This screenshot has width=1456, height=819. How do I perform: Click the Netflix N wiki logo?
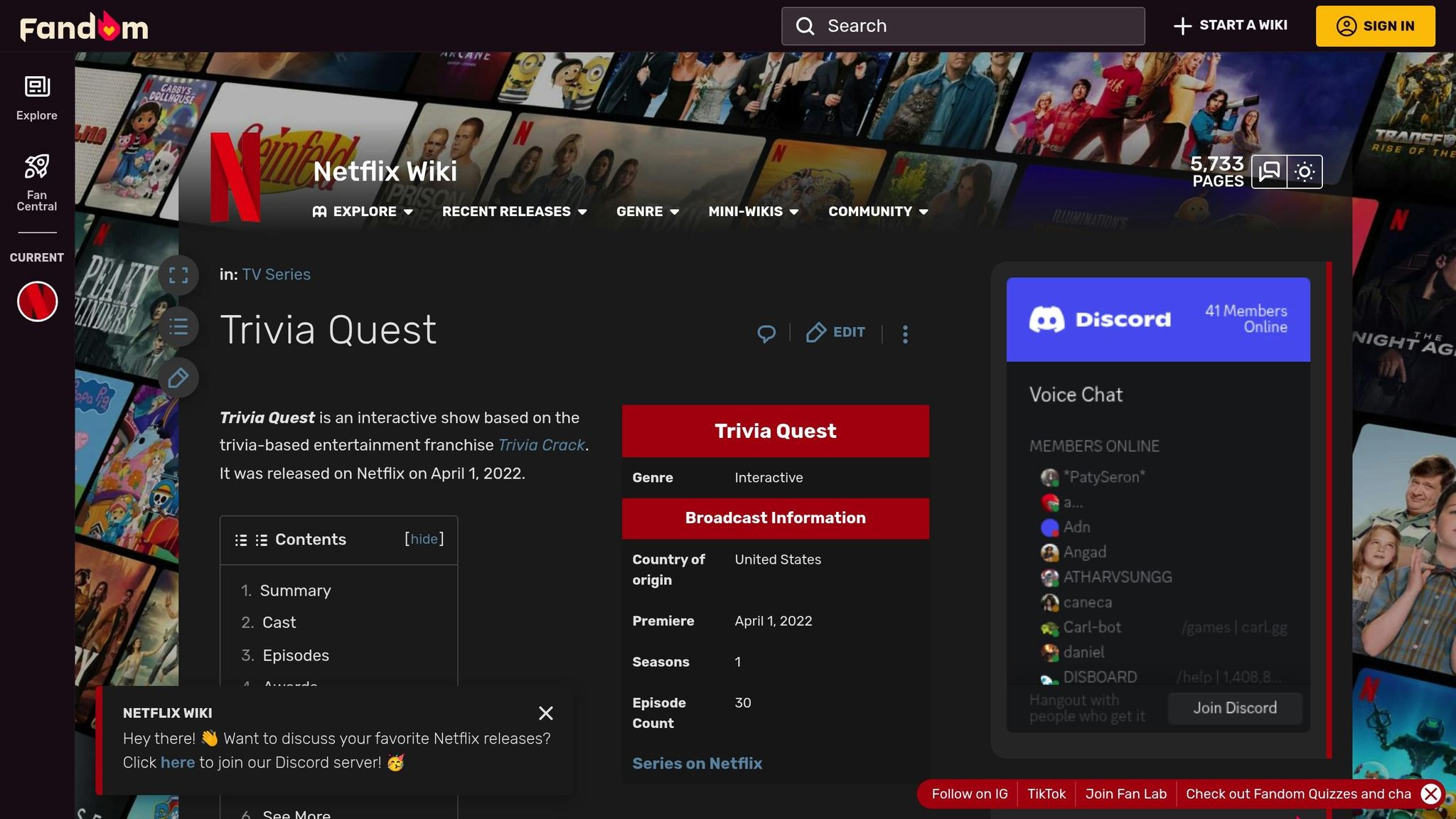click(x=235, y=176)
